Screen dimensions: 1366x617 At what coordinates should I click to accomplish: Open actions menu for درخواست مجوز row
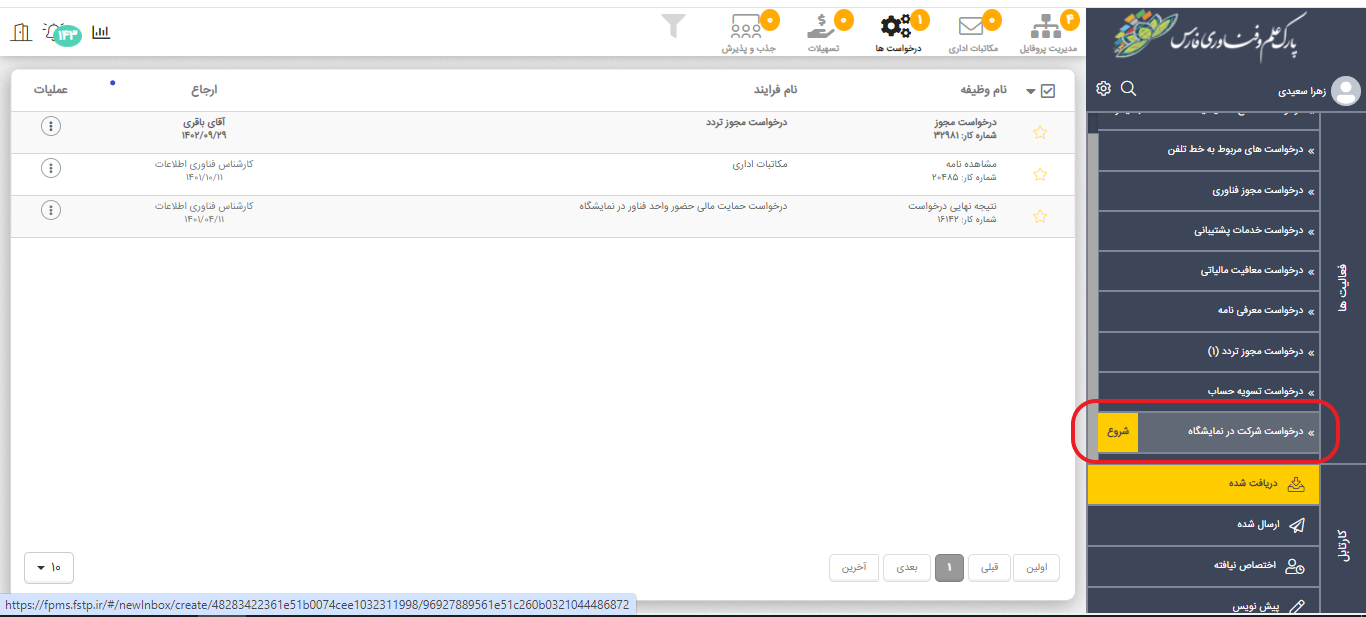51,126
